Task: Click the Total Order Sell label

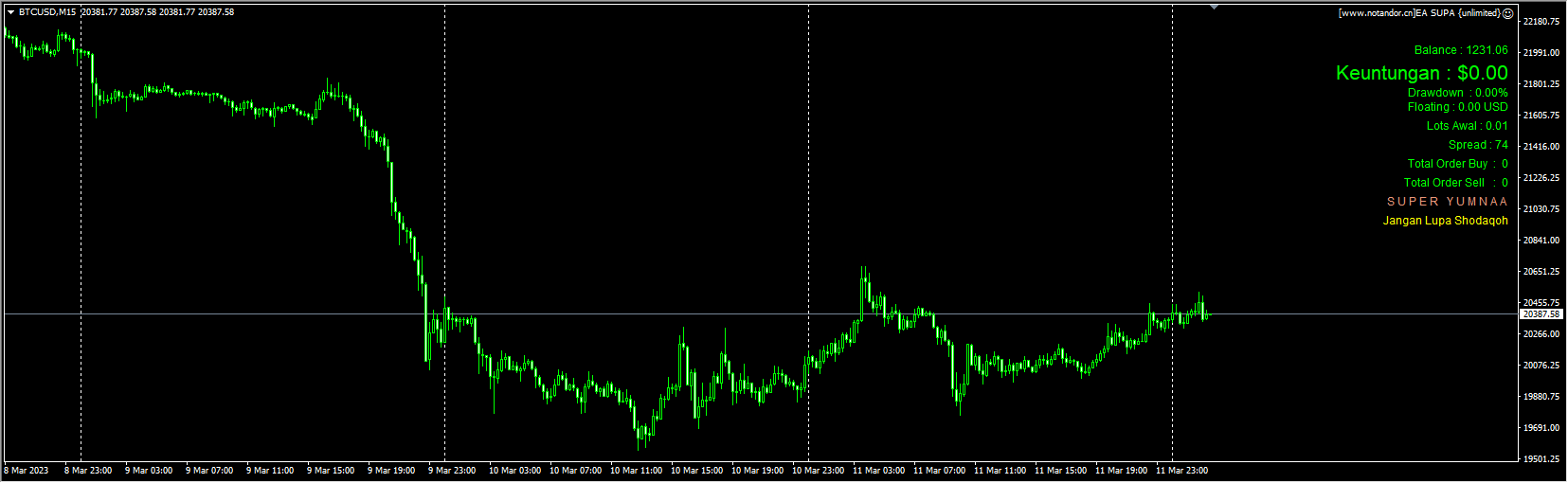Action: (x=1455, y=183)
